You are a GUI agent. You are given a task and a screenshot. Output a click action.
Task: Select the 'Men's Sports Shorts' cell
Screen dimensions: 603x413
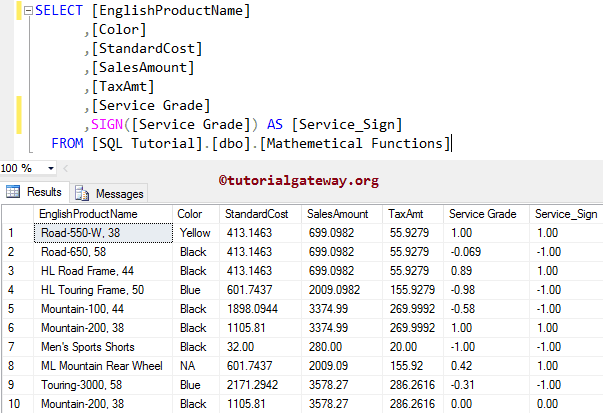pos(89,346)
